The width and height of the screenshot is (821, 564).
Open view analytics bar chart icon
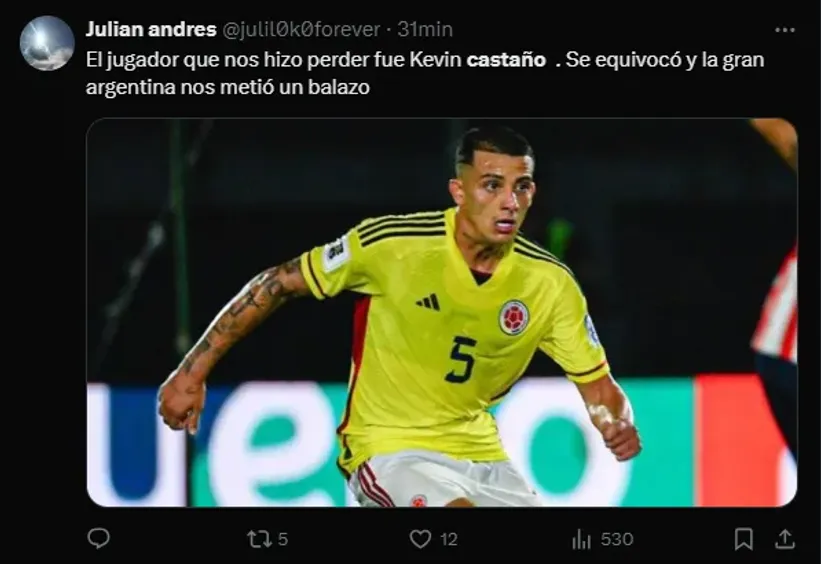tap(581, 539)
